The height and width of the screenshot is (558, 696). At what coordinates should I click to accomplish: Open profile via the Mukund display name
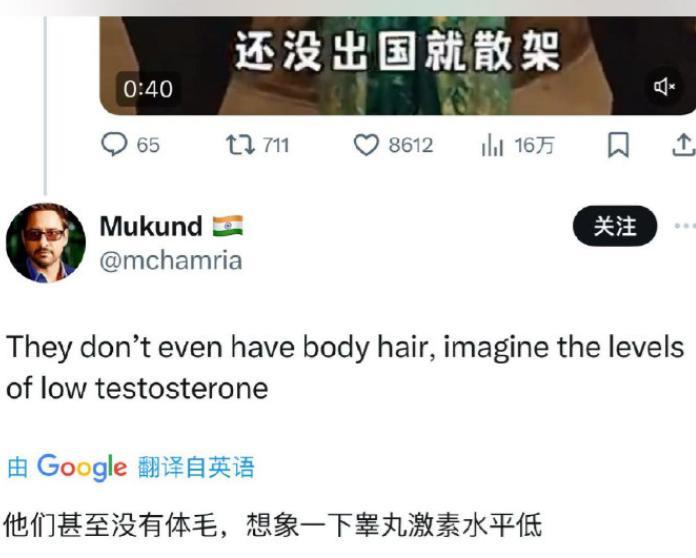pos(151,226)
